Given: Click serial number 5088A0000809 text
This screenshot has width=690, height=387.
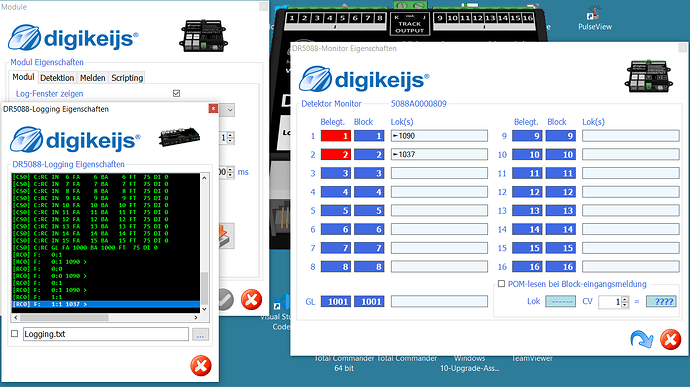Looking at the screenshot, I should coord(418,104).
